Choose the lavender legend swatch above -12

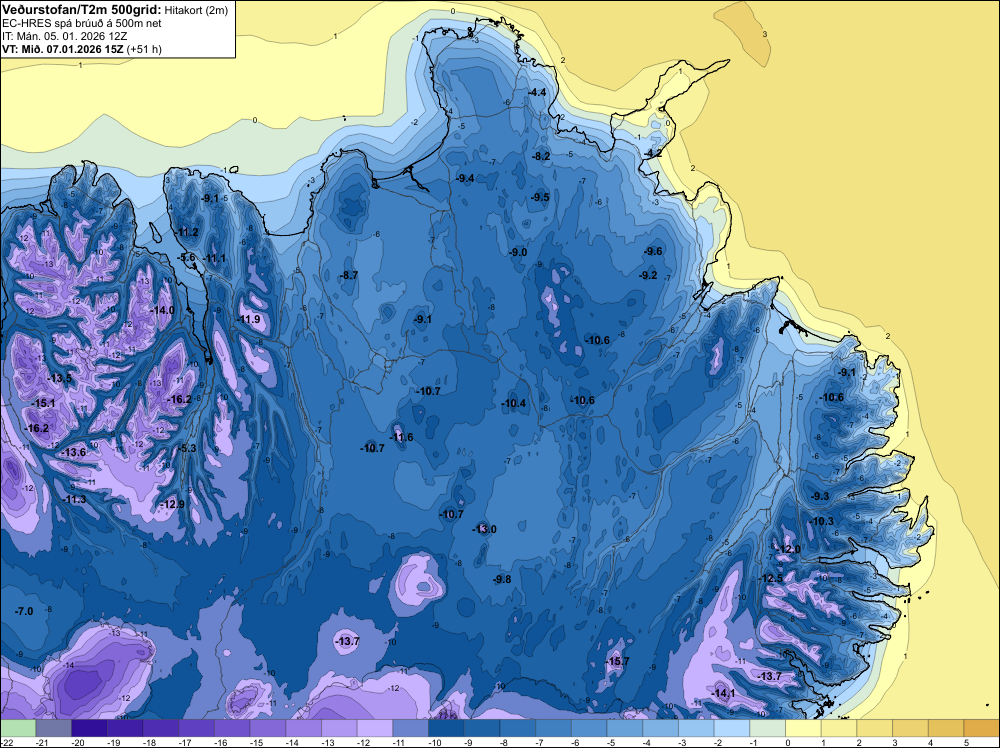[x=375, y=728]
